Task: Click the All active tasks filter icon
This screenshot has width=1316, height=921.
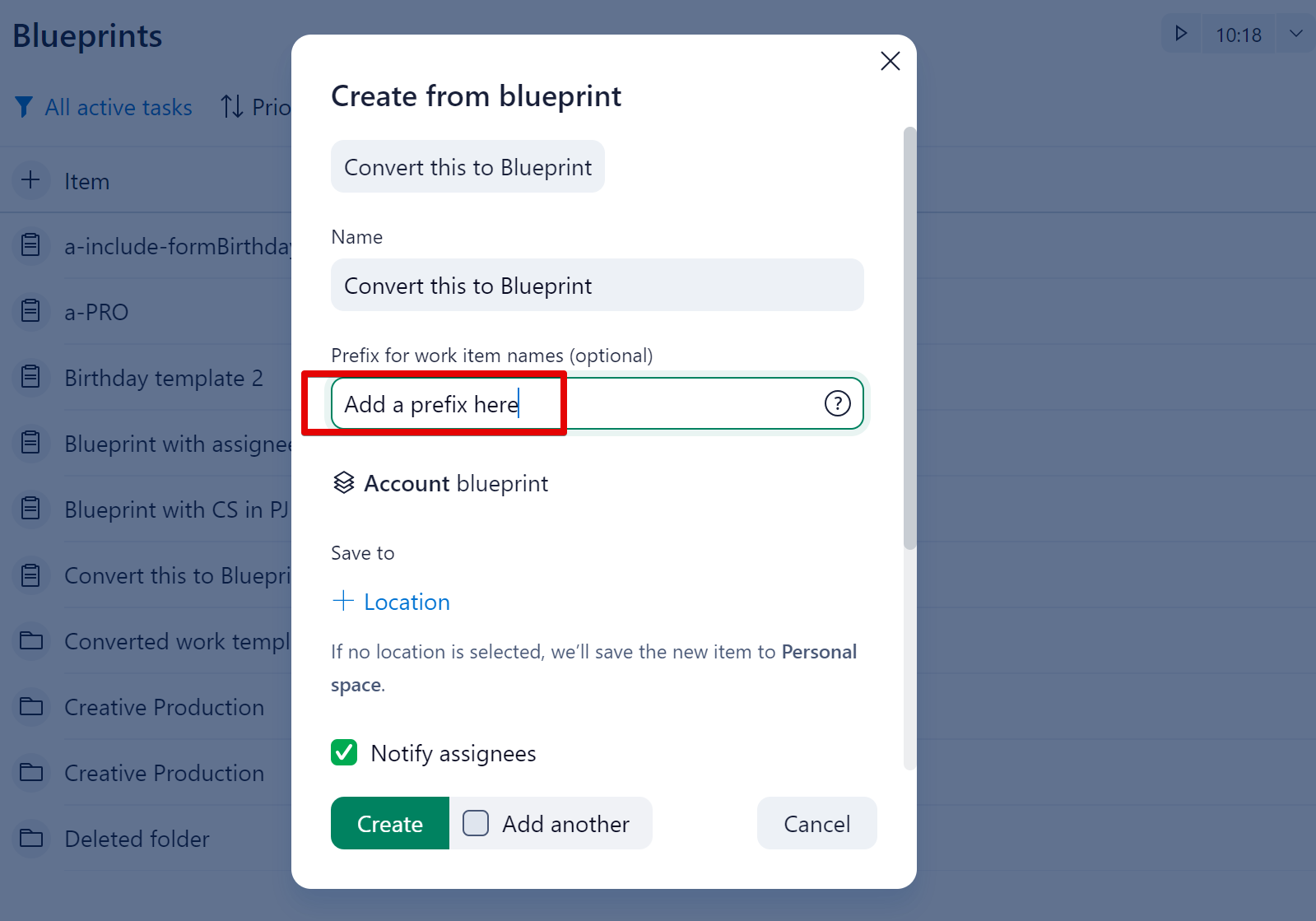Action: [x=24, y=107]
